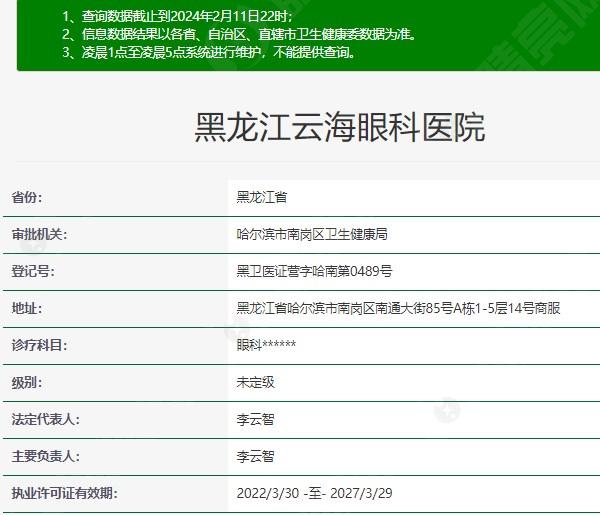600x515 pixels.
Task: Select value 哈尔滨市南岗区卫生健康局
Action: pyautogui.click(x=312, y=234)
